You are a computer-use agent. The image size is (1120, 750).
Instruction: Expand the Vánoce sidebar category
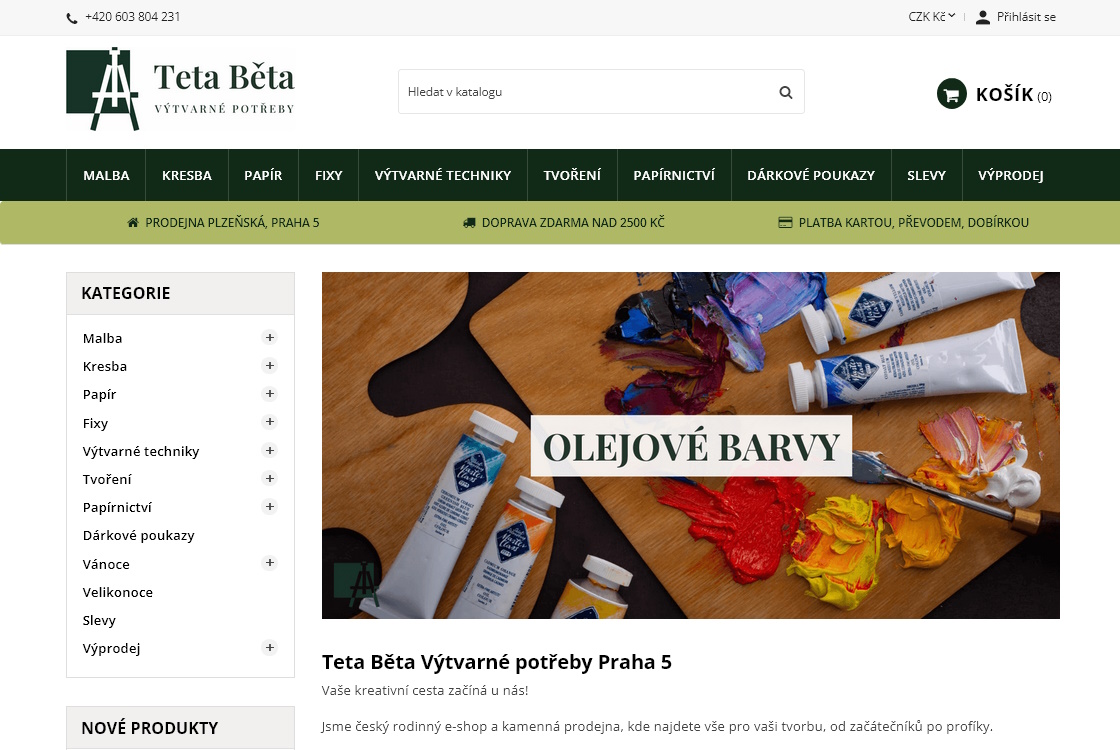tap(270, 563)
